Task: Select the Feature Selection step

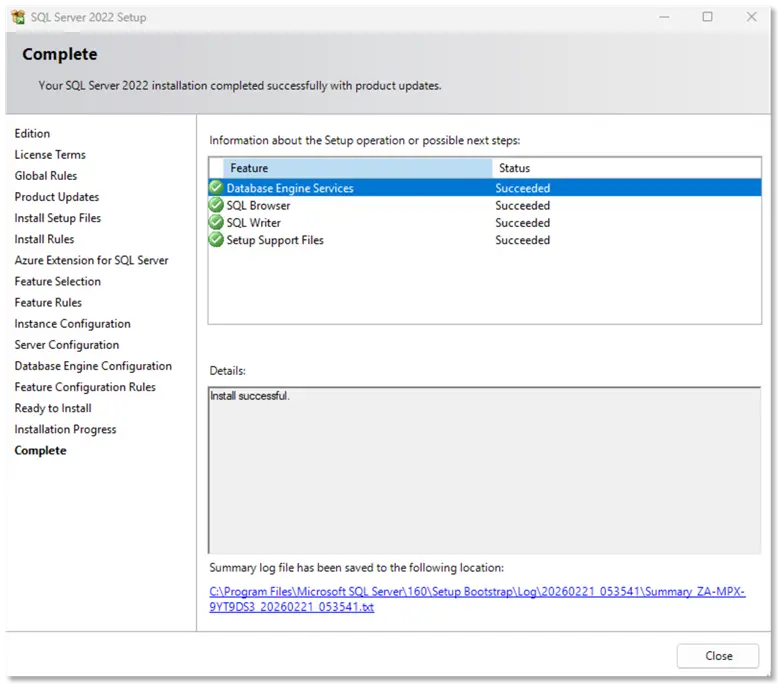Action: 58,282
